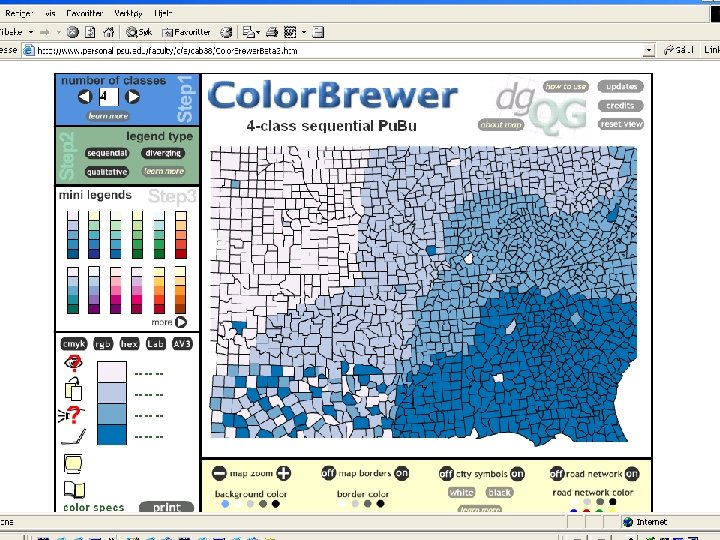720x540 pixels.
Task: Turn map borders on
Action: click(402, 473)
